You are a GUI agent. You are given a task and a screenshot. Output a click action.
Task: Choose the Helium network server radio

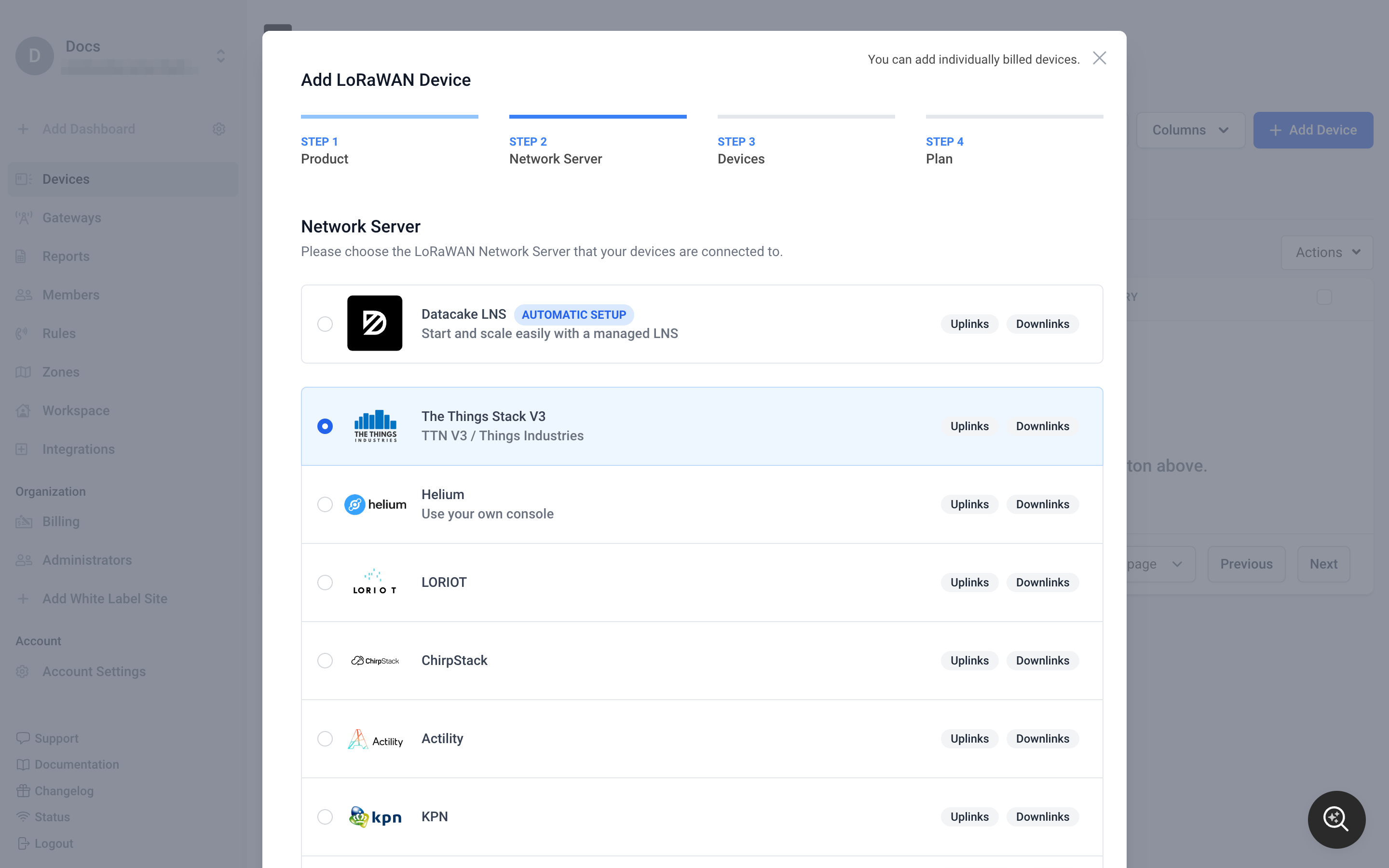pyautogui.click(x=325, y=504)
